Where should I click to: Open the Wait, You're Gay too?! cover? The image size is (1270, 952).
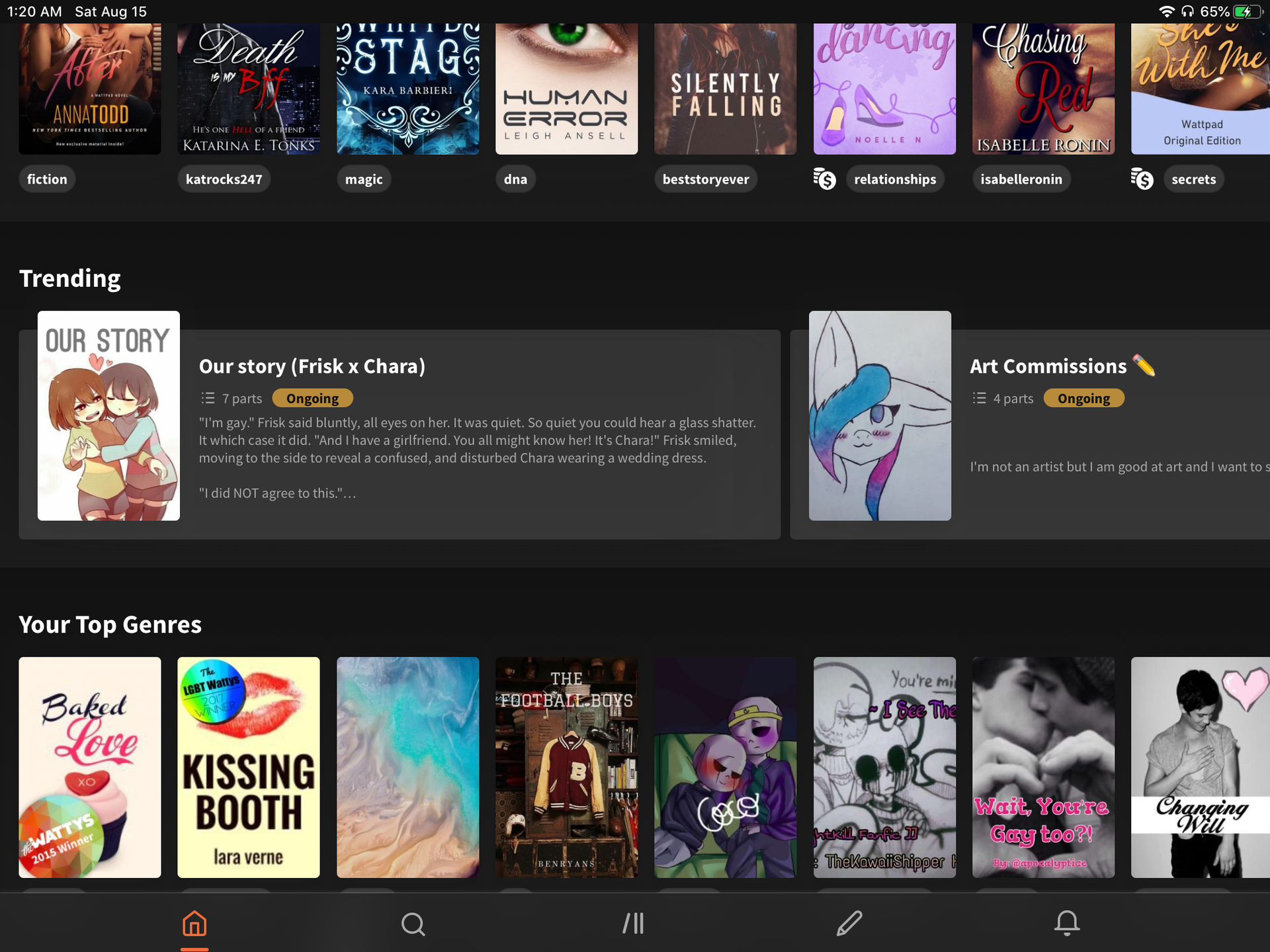coord(1043,768)
